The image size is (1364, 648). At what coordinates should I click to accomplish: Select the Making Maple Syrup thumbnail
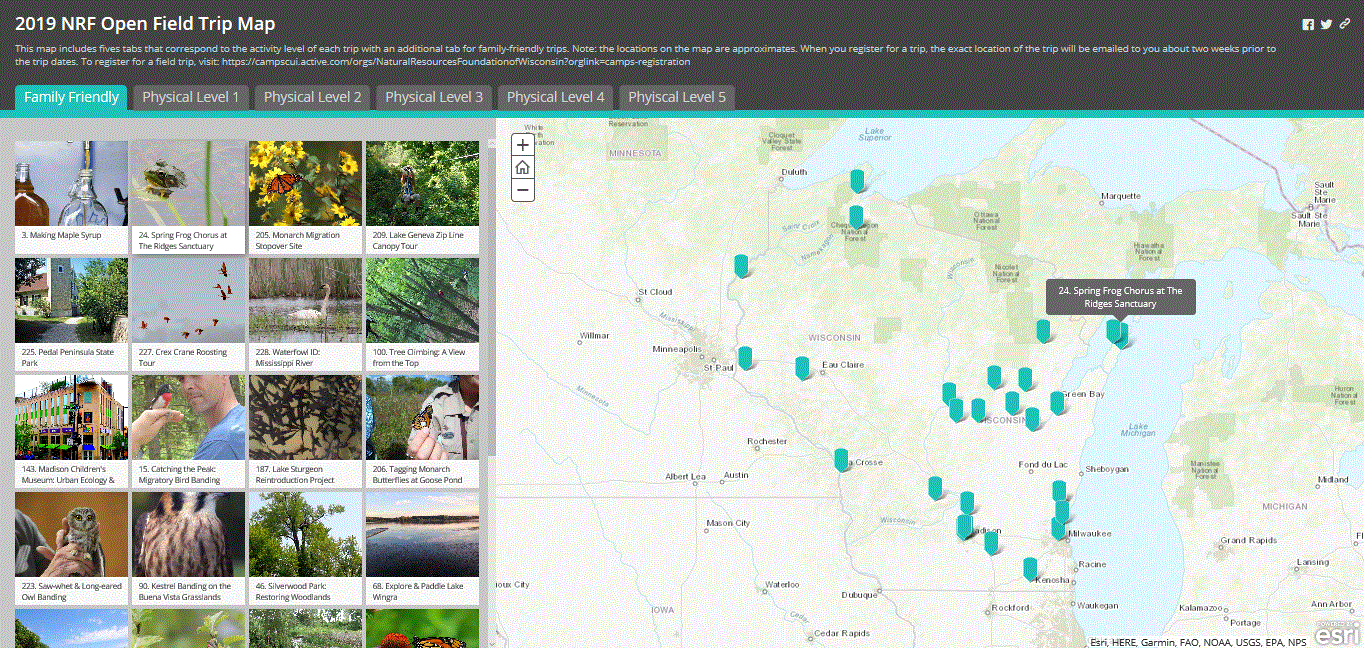71,194
